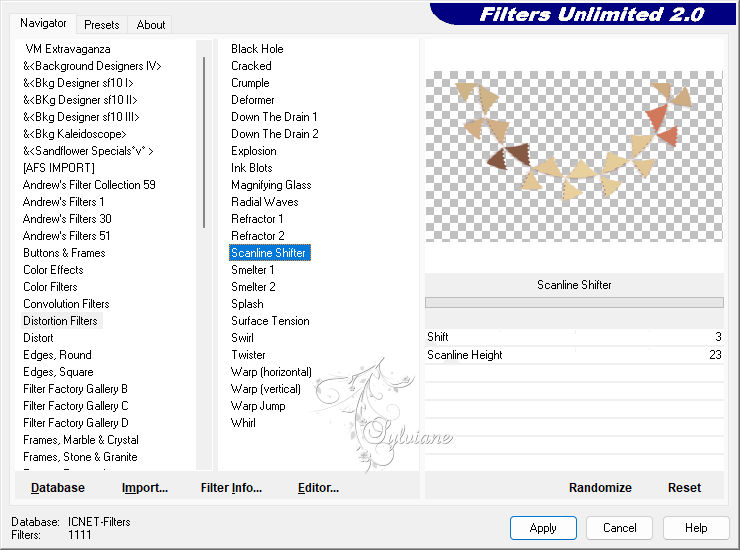The width and height of the screenshot is (740, 550).
Task: Choose the Cracked filter
Action: click(251, 66)
